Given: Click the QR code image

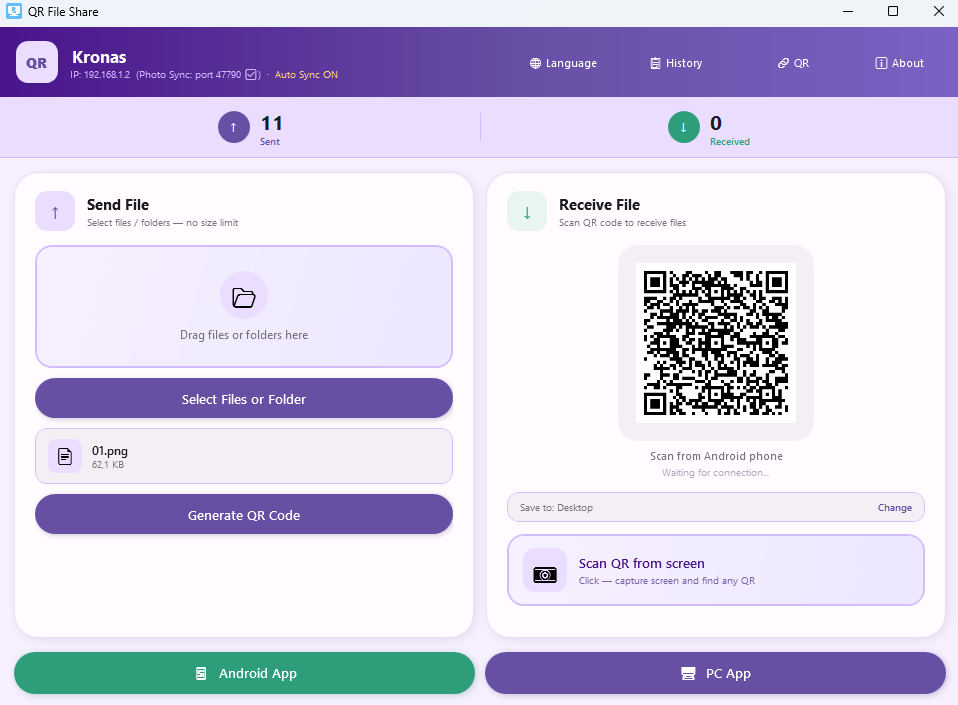Looking at the screenshot, I should point(715,343).
